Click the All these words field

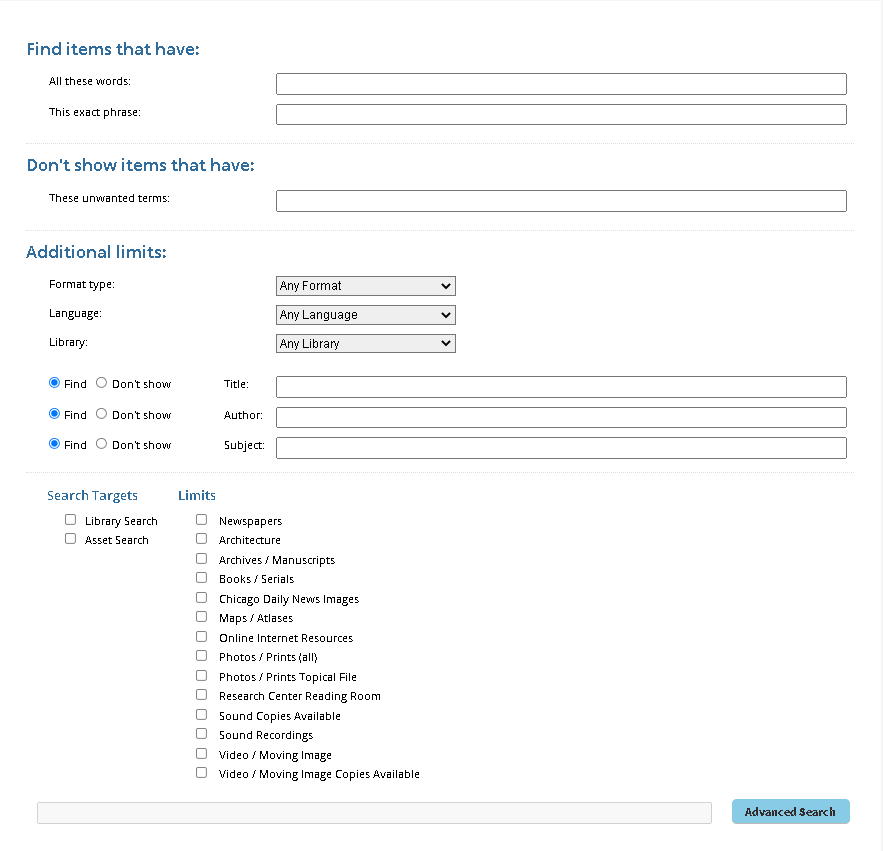tap(560, 83)
